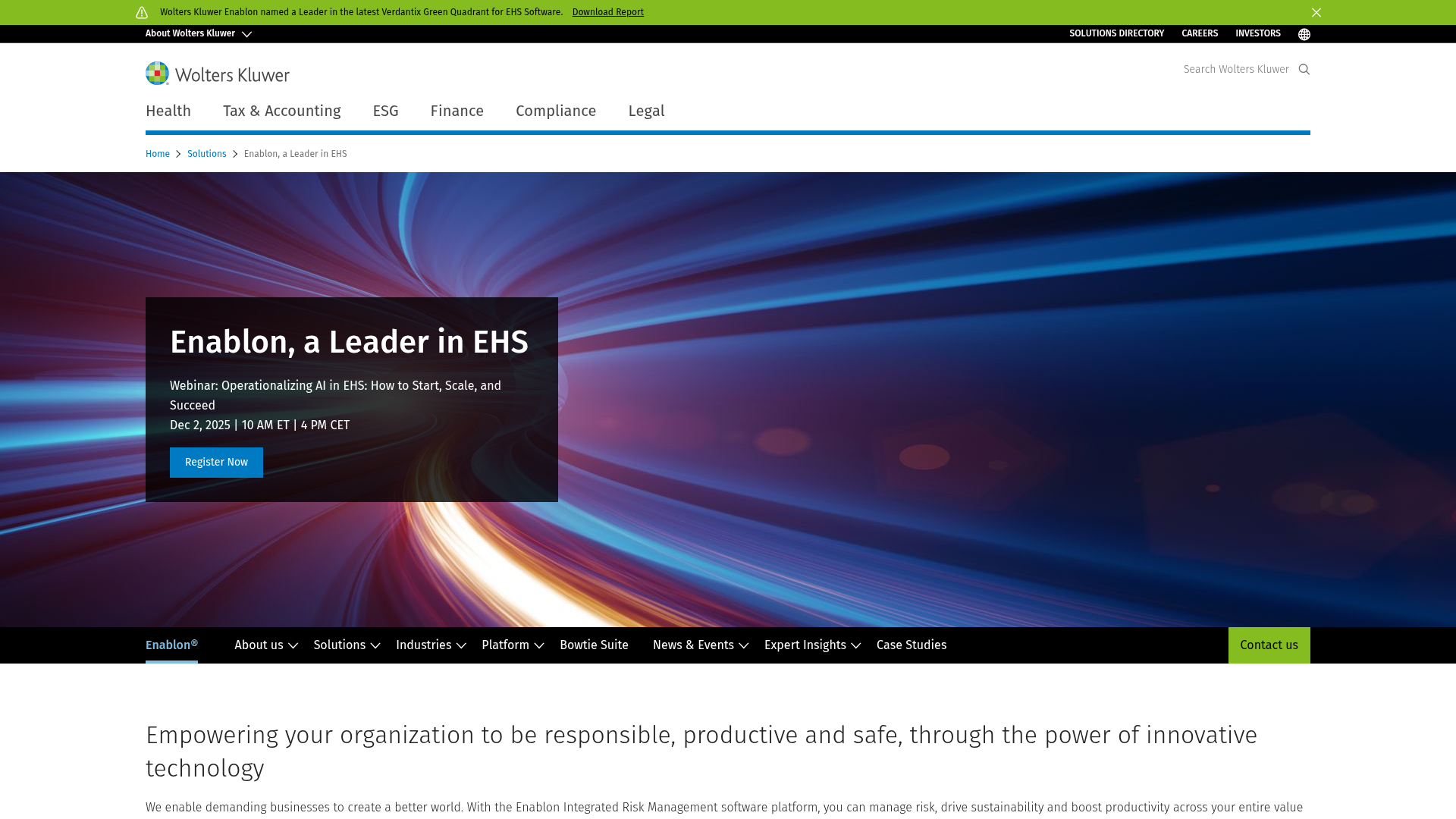The image size is (1456, 819).
Task: Click the Download Report link
Action: [607, 12]
